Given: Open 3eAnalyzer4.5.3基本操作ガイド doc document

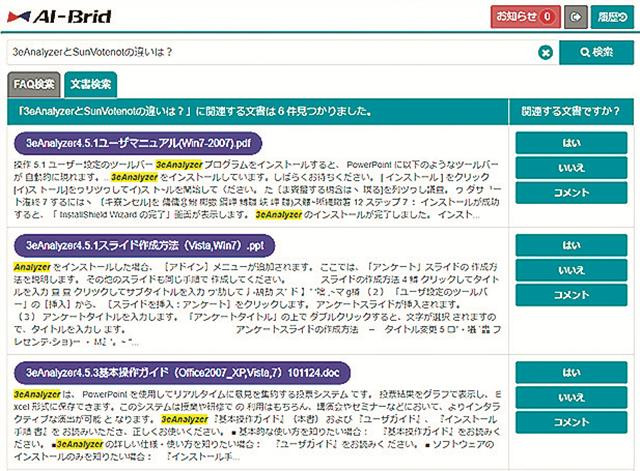Looking at the screenshot, I should coord(182,373).
